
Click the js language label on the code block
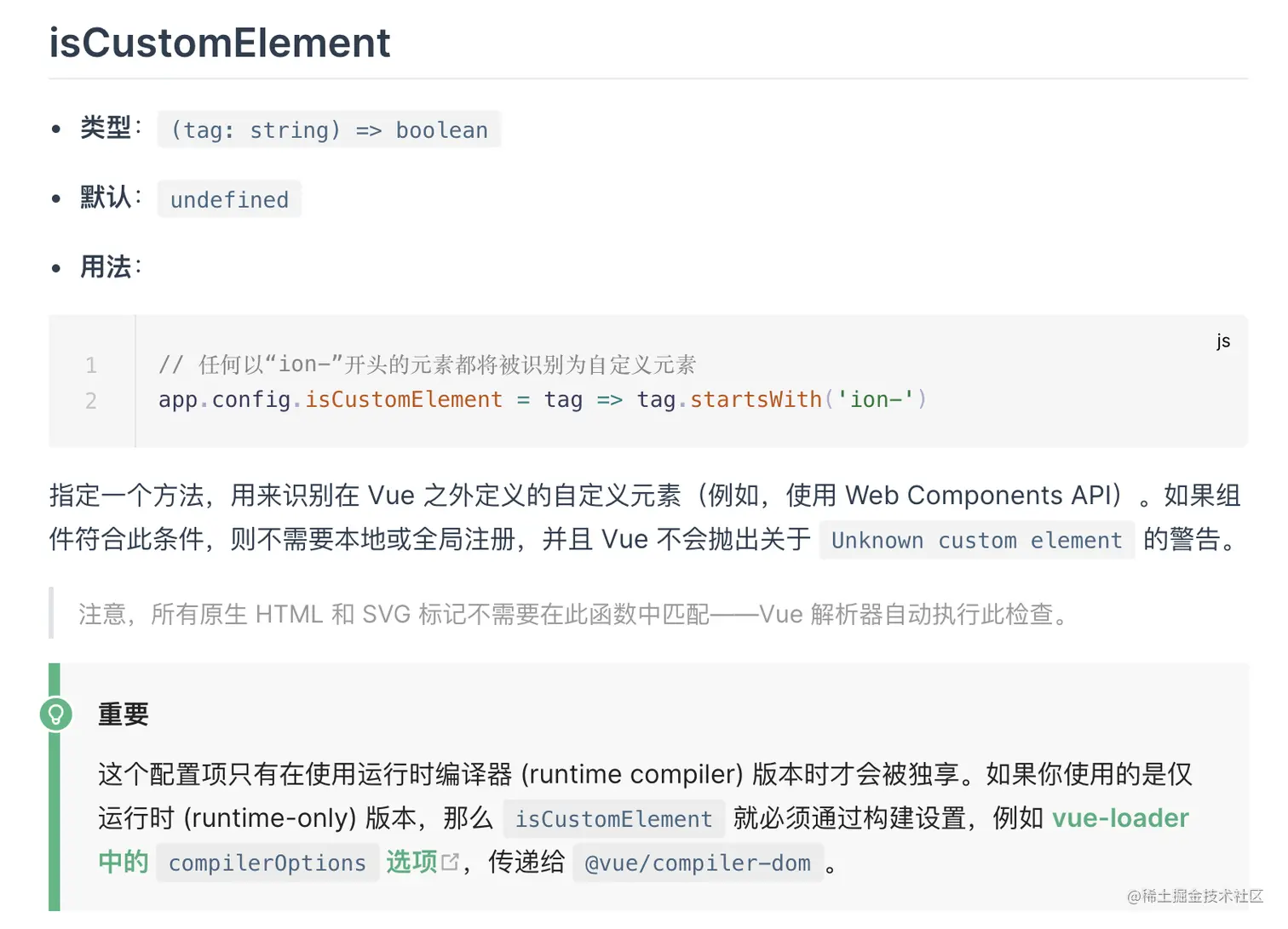pos(1223,341)
